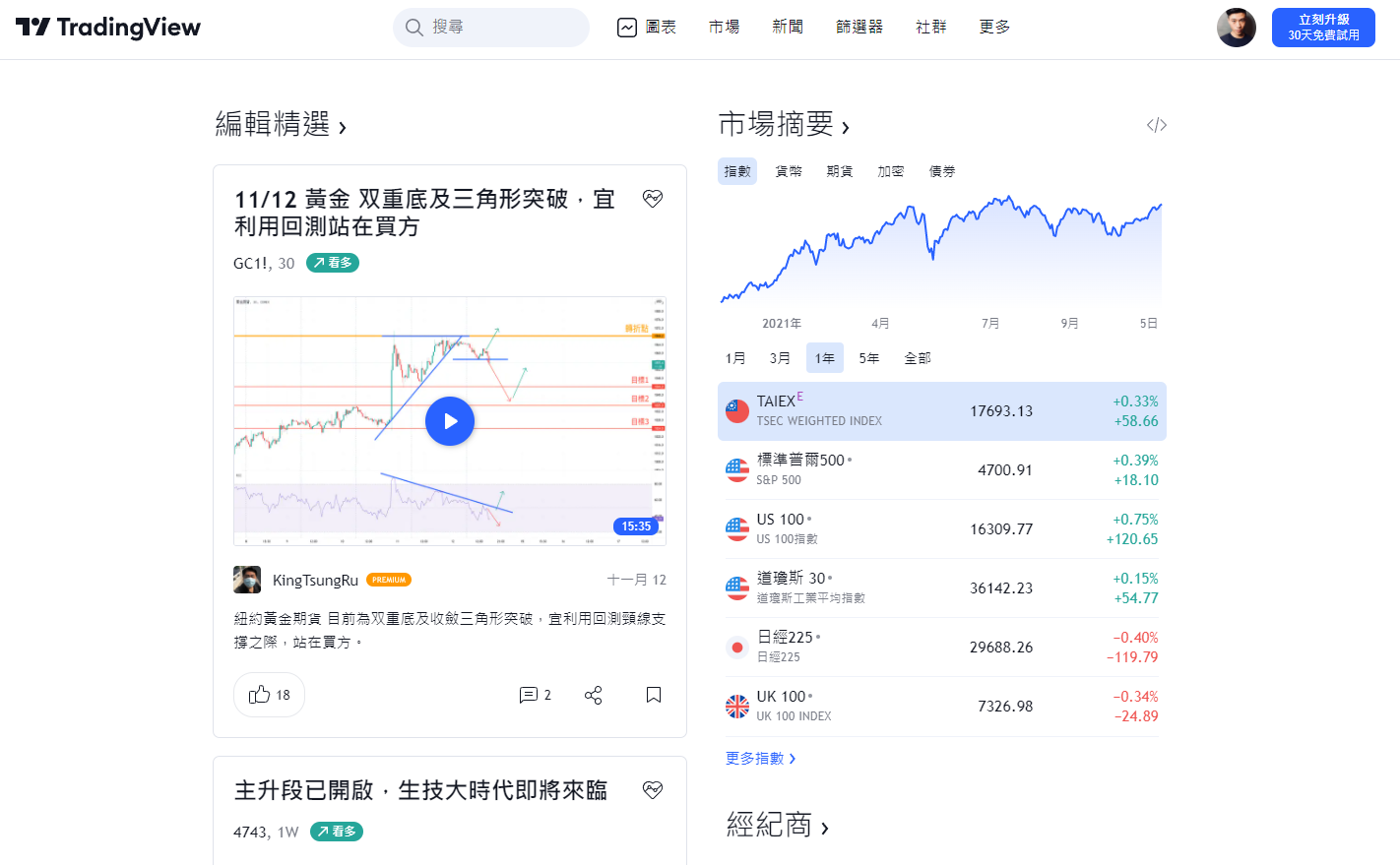Share the gold idea
Viewport: 1400px width, 865px height.
click(x=594, y=695)
